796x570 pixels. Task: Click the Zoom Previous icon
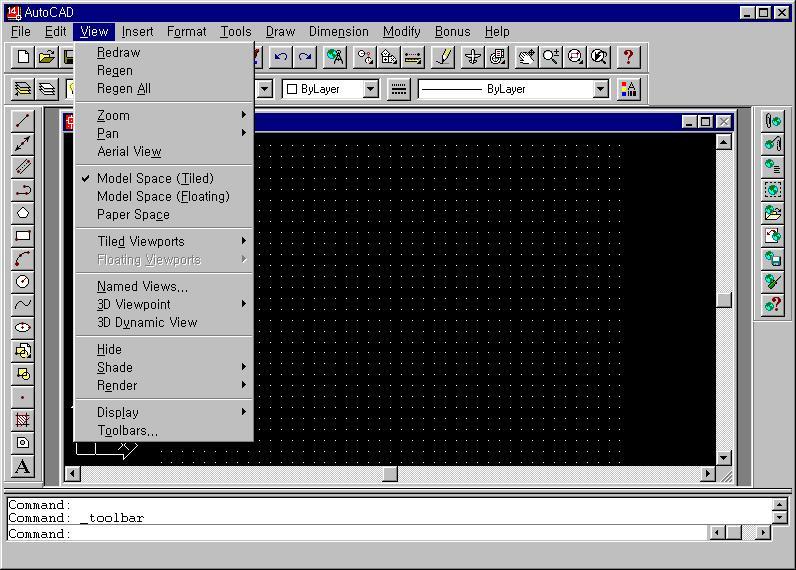click(x=599, y=57)
